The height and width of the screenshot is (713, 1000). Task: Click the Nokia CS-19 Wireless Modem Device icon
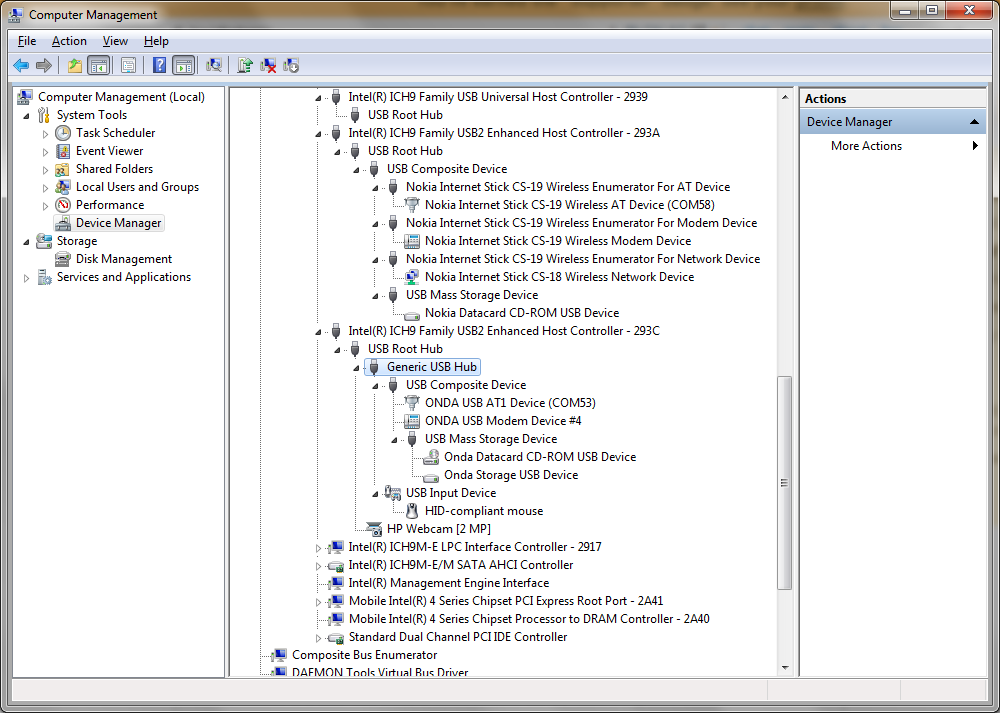(x=412, y=241)
